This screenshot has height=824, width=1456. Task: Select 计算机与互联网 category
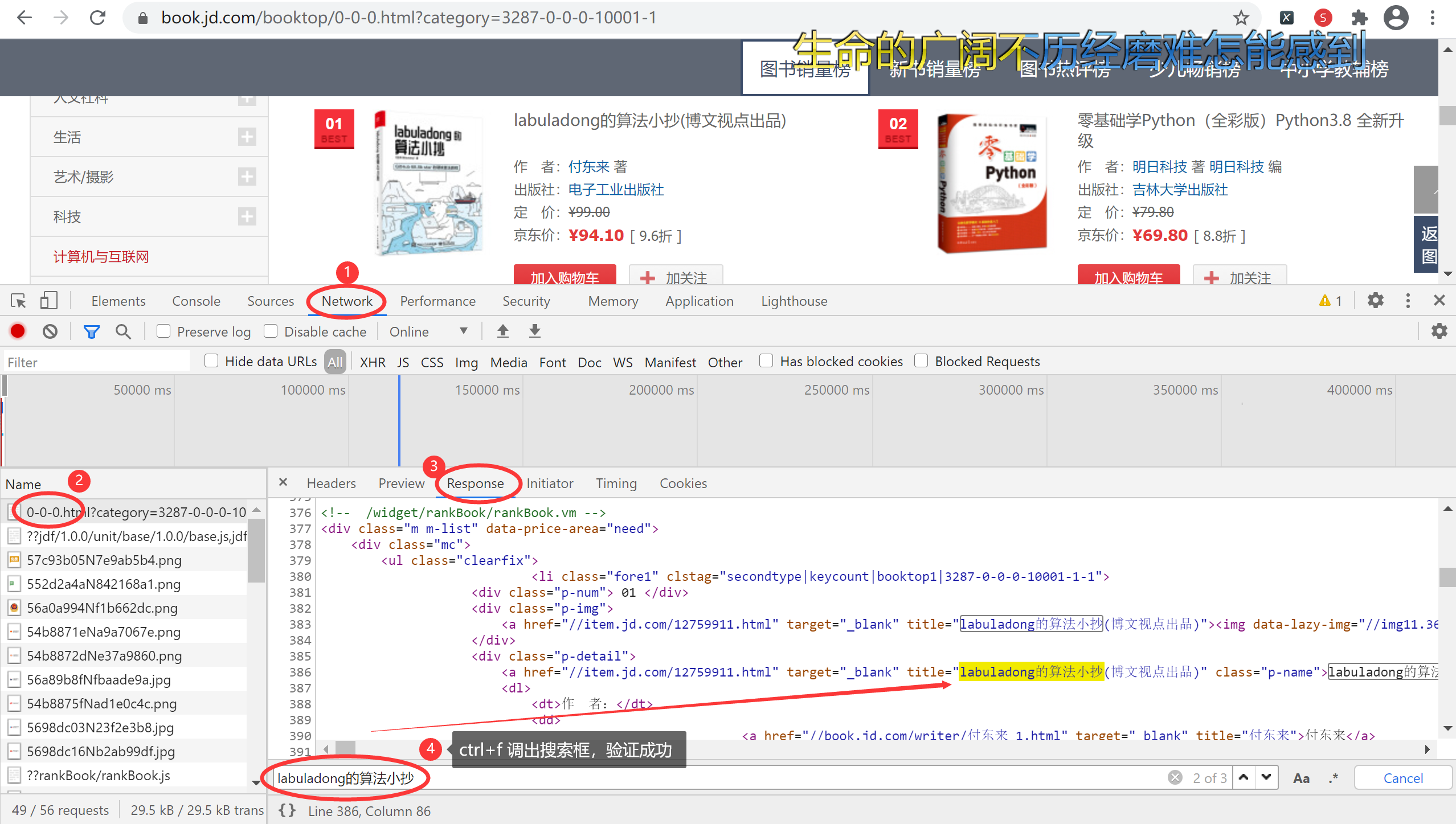101,256
